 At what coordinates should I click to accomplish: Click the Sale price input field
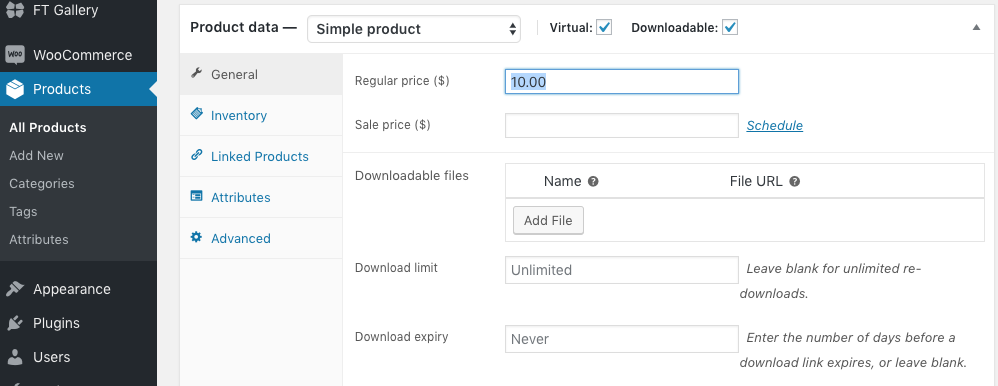622,125
